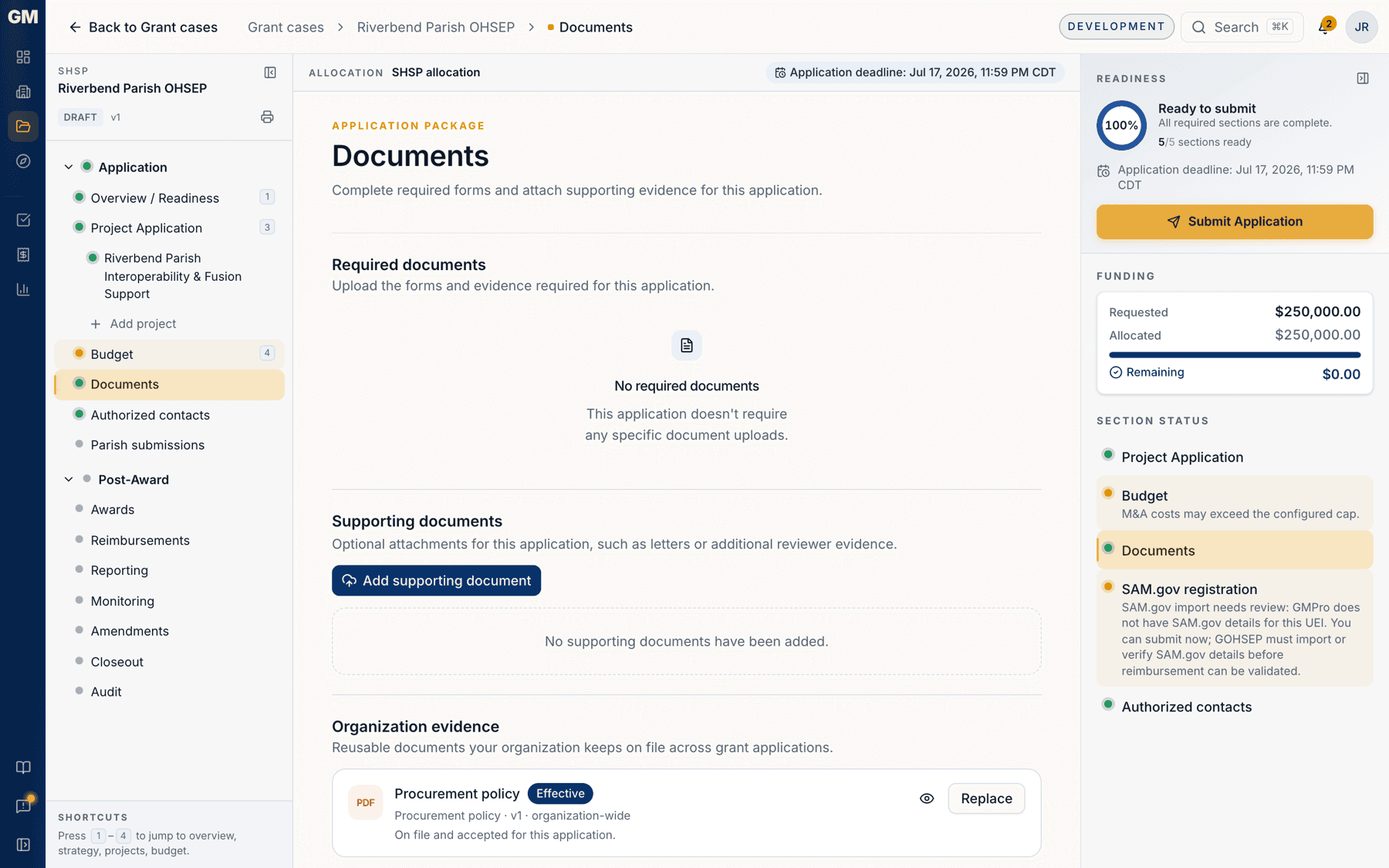Open the dashboard grid icon in left rail
The image size is (1389, 868).
click(x=23, y=57)
